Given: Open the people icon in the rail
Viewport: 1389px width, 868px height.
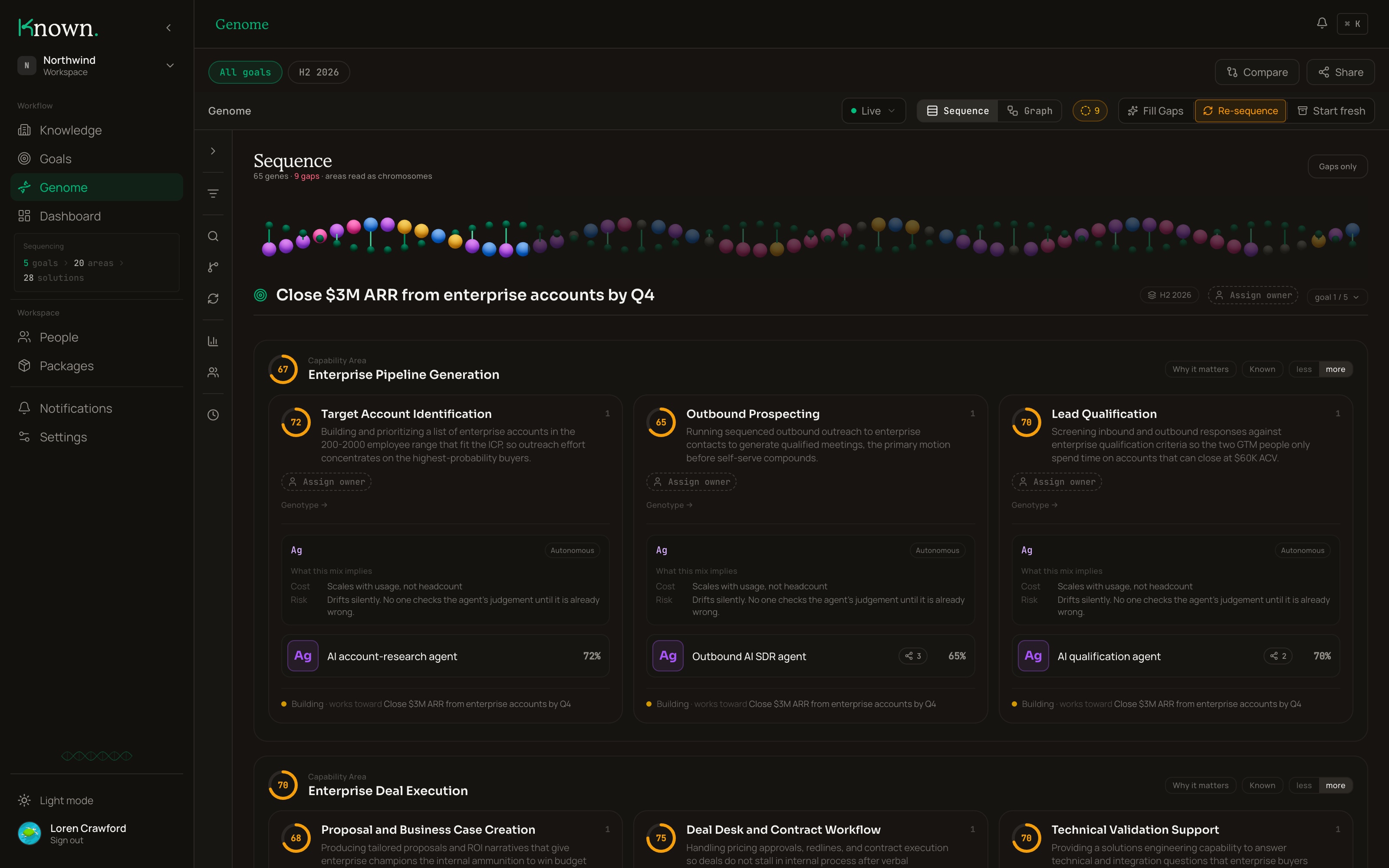Looking at the screenshot, I should click(213, 372).
